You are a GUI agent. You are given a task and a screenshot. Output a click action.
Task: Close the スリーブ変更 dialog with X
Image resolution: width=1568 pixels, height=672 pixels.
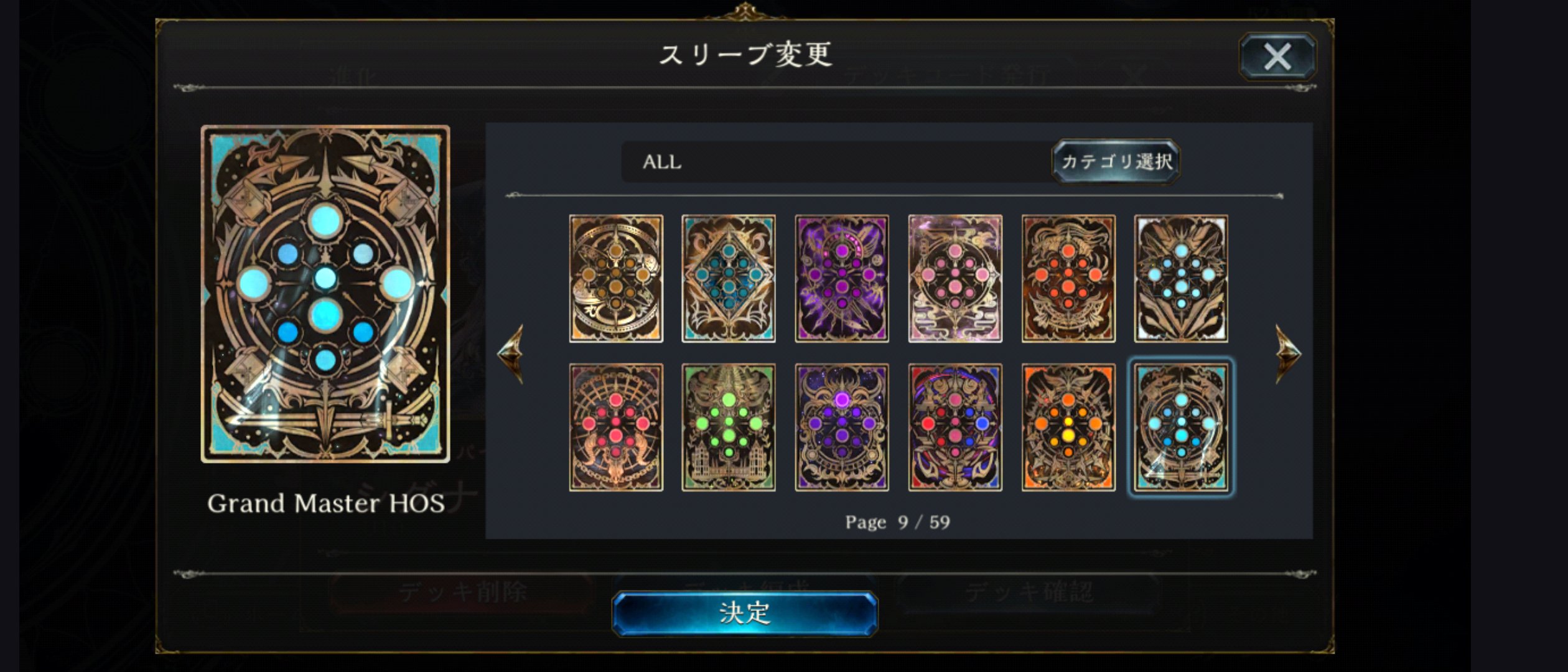click(1277, 57)
